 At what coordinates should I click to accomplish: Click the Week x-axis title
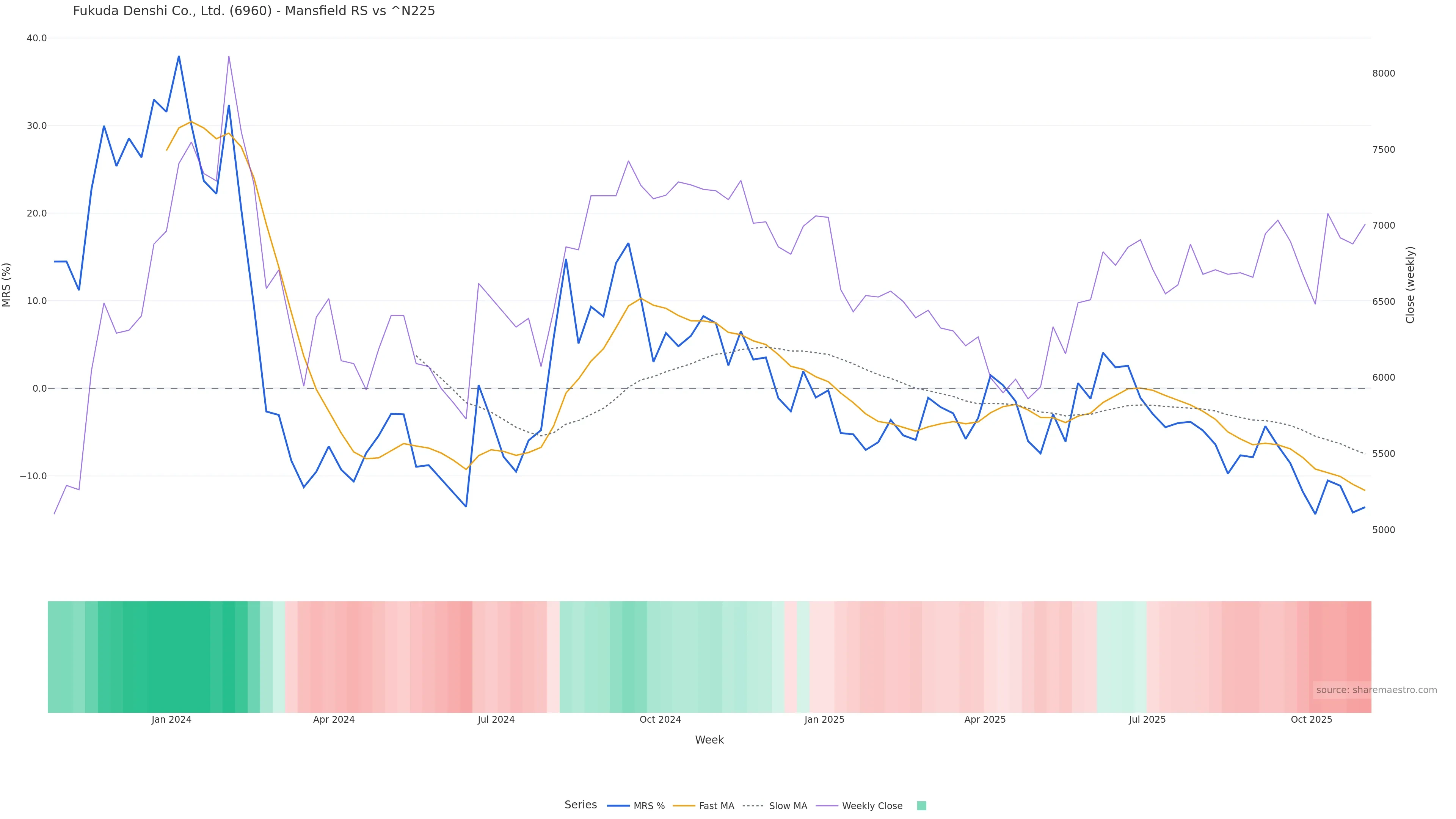709,741
